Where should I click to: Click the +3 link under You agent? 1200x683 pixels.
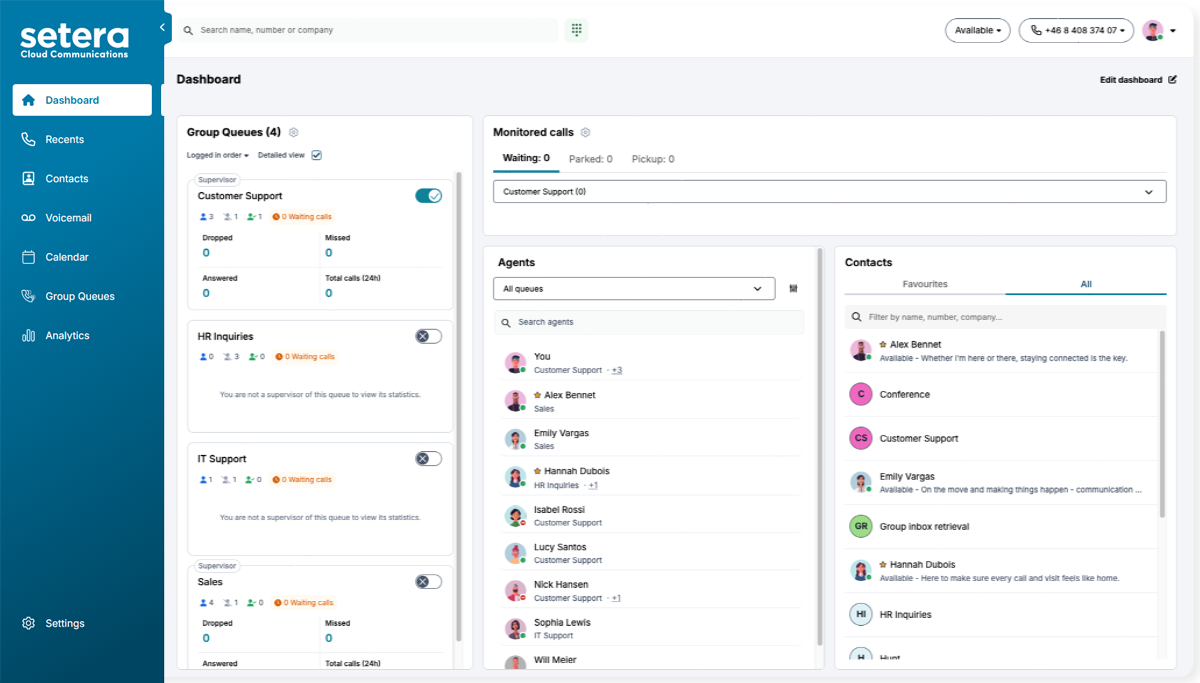(617, 371)
